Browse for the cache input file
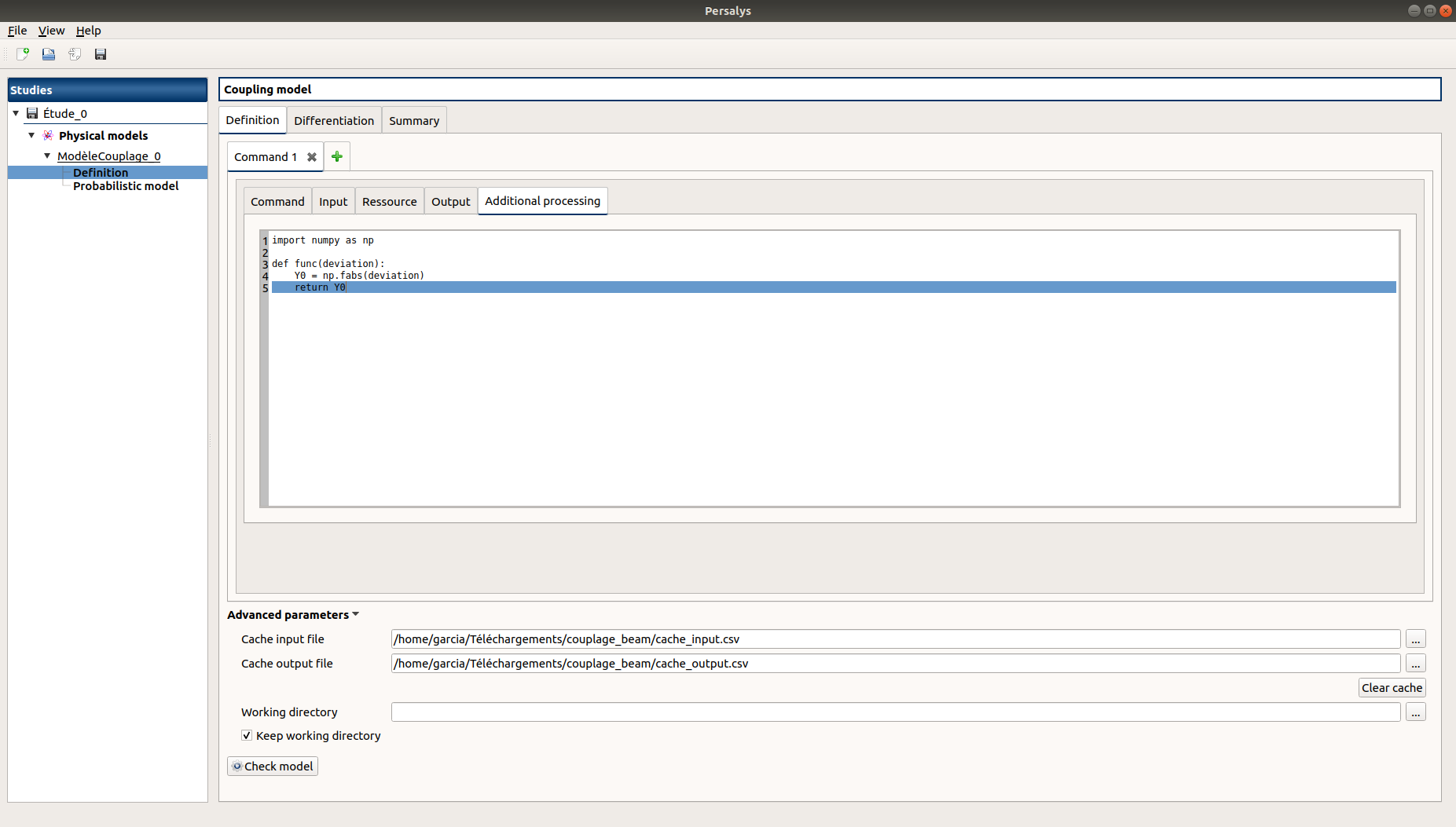The height and width of the screenshot is (827, 1456). [1415, 639]
